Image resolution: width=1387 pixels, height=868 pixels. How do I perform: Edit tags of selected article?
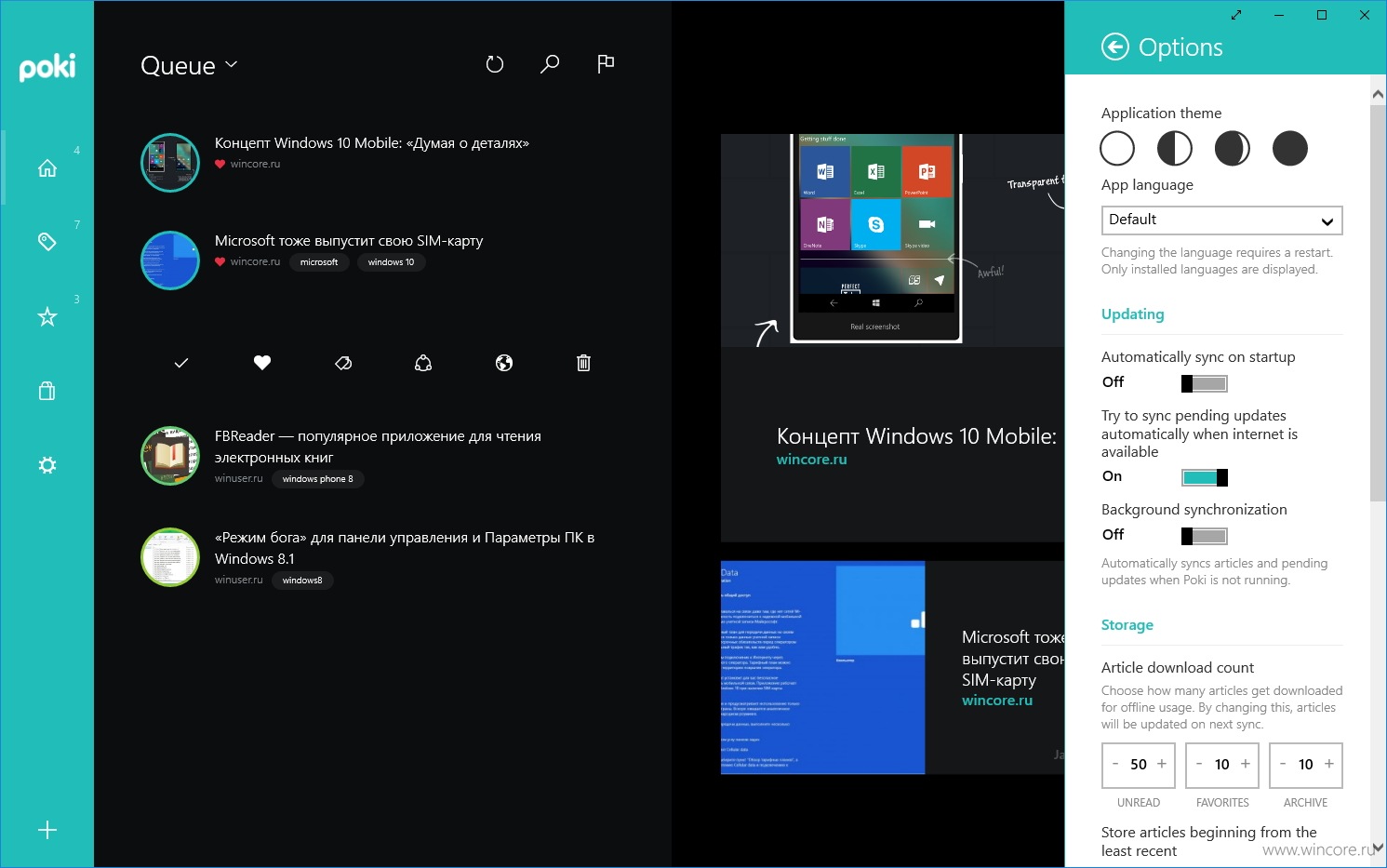343,363
